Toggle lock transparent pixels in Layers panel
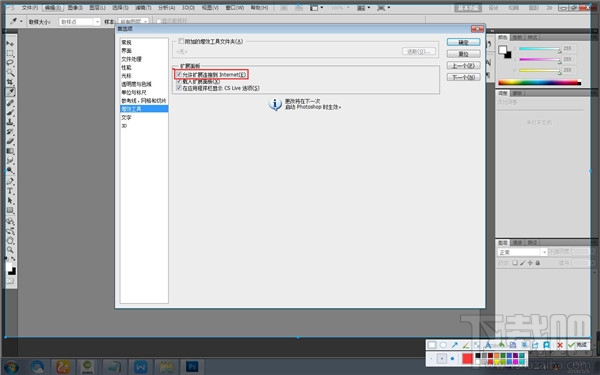 click(x=515, y=262)
